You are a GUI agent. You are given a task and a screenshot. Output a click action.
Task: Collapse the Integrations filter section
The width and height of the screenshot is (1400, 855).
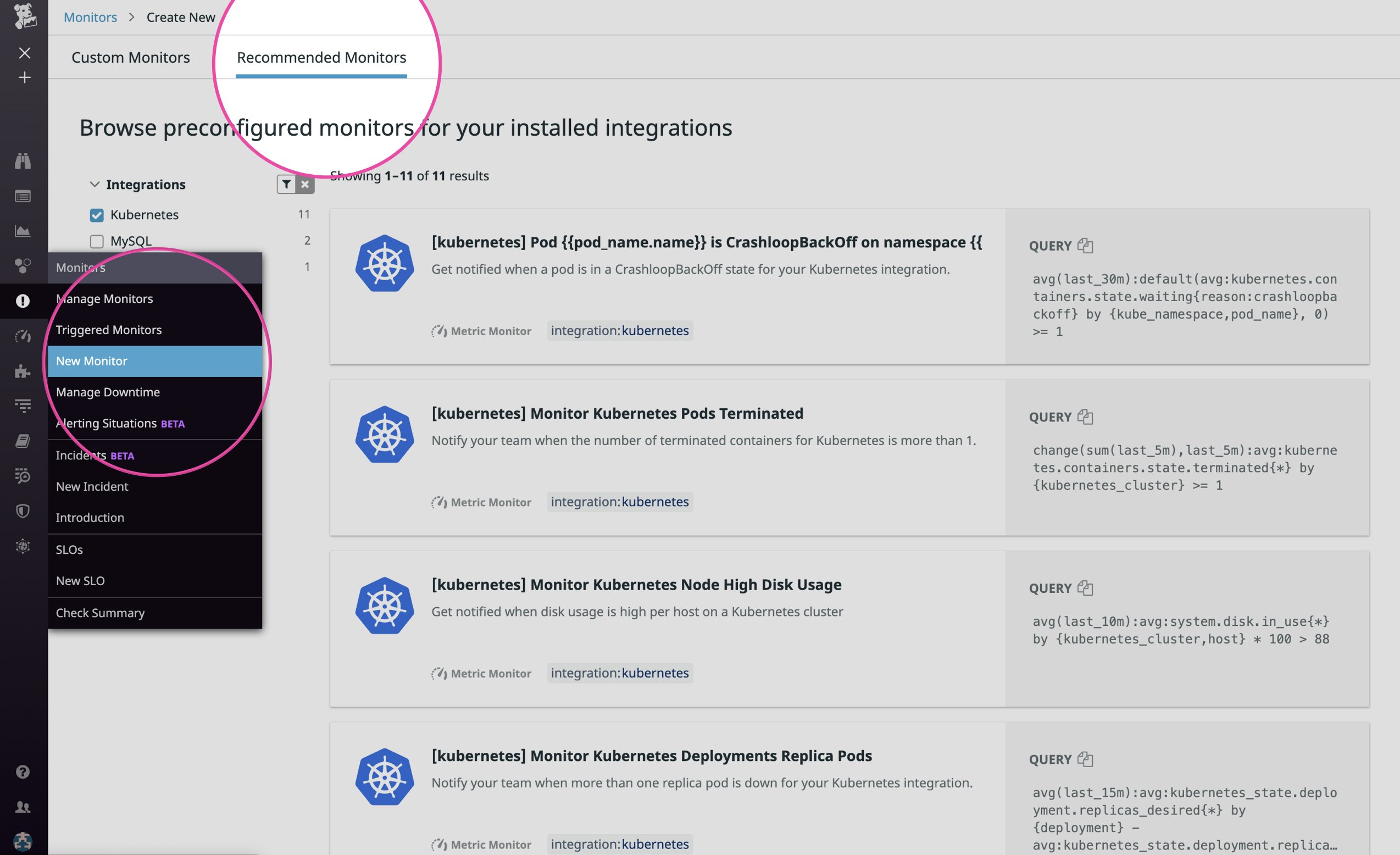96,184
